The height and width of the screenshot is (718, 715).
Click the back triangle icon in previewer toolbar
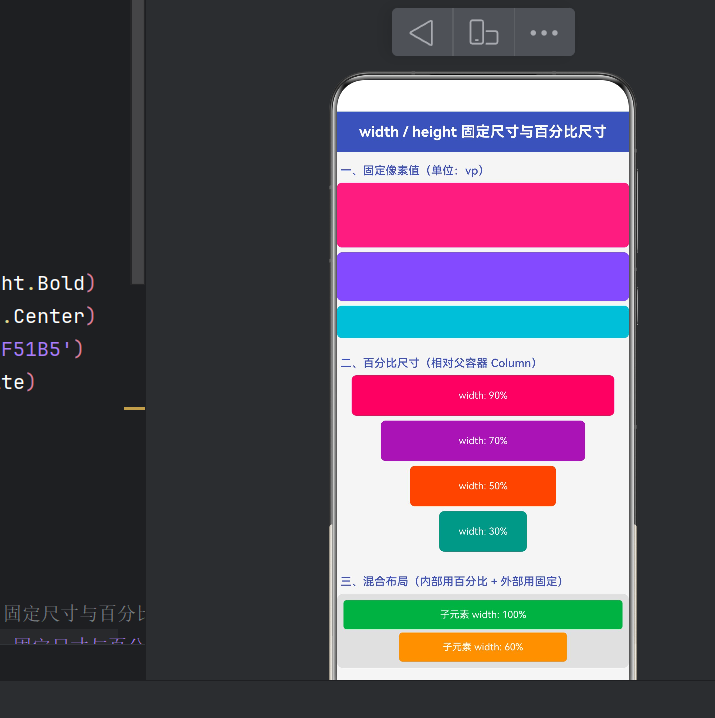click(x=422, y=33)
